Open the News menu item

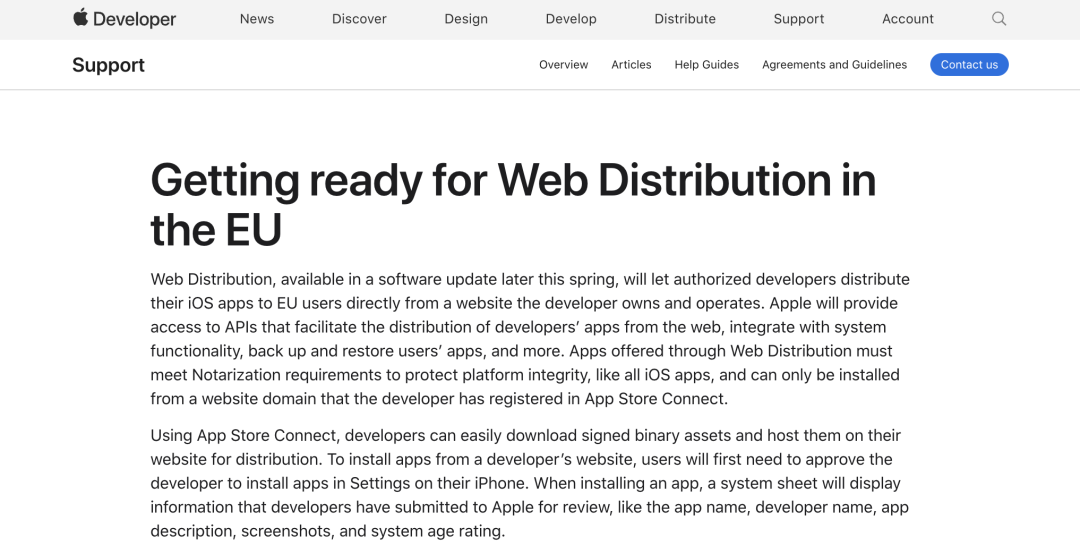coord(257,19)
